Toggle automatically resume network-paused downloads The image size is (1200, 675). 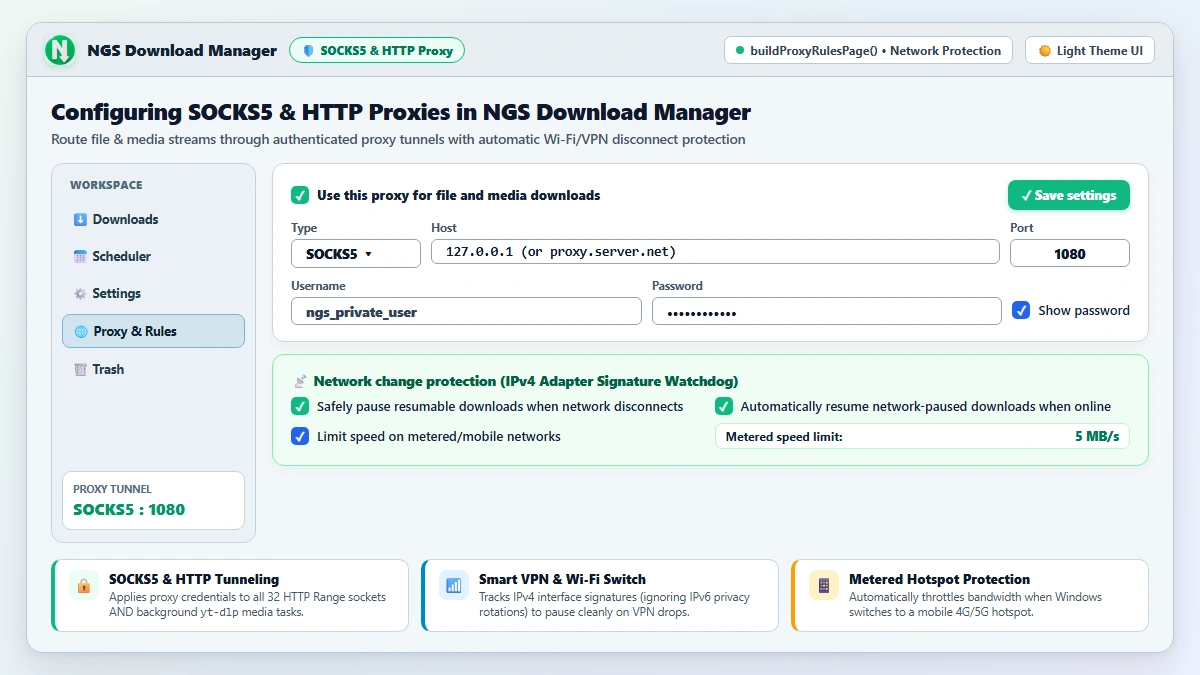point(724,406)
